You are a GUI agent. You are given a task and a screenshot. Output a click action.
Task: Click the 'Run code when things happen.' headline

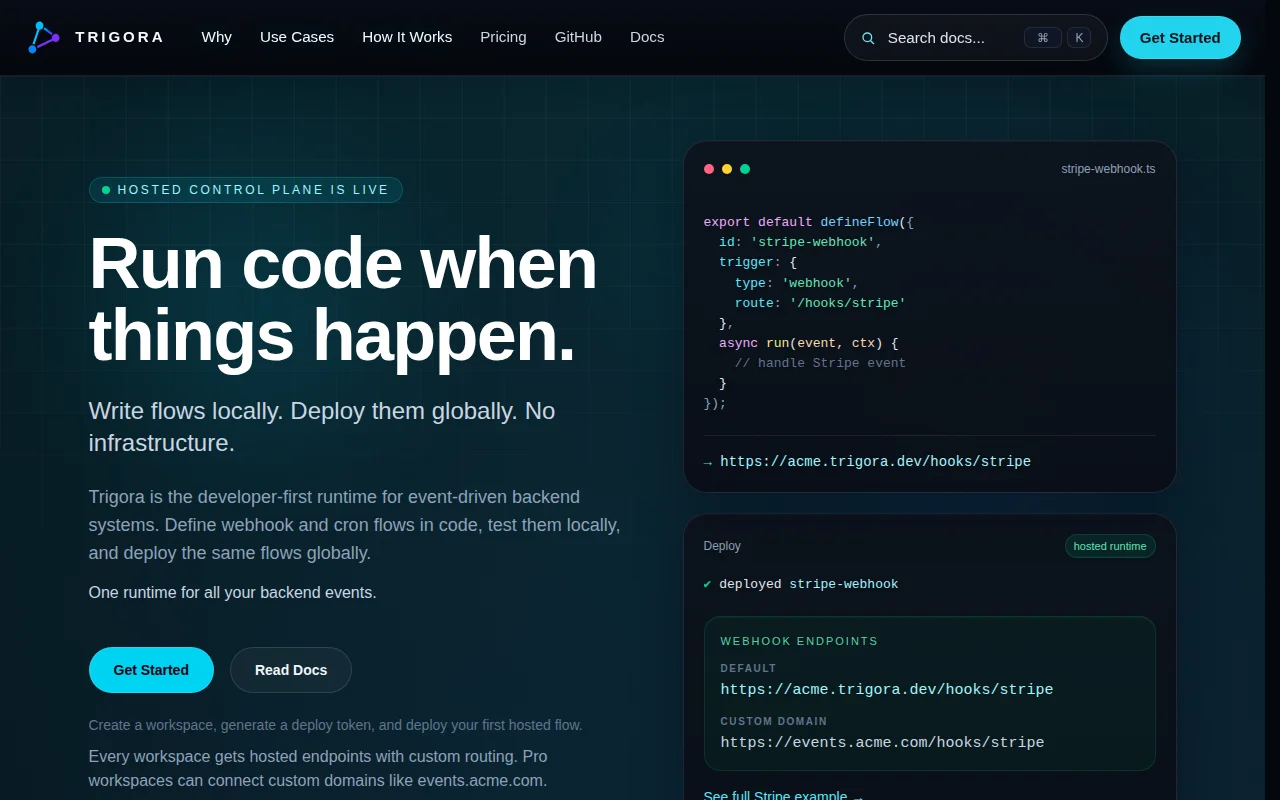pyautogui.click(x=343, y=299)
